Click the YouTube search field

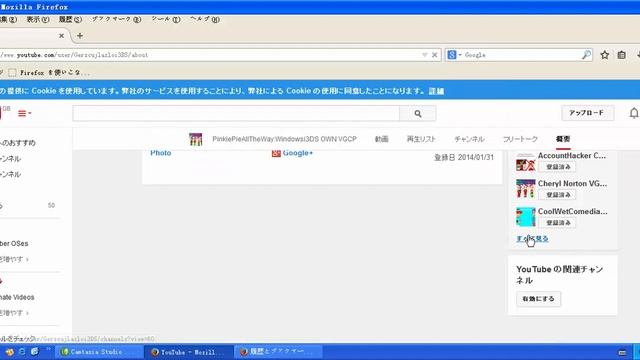coord(236,113)
